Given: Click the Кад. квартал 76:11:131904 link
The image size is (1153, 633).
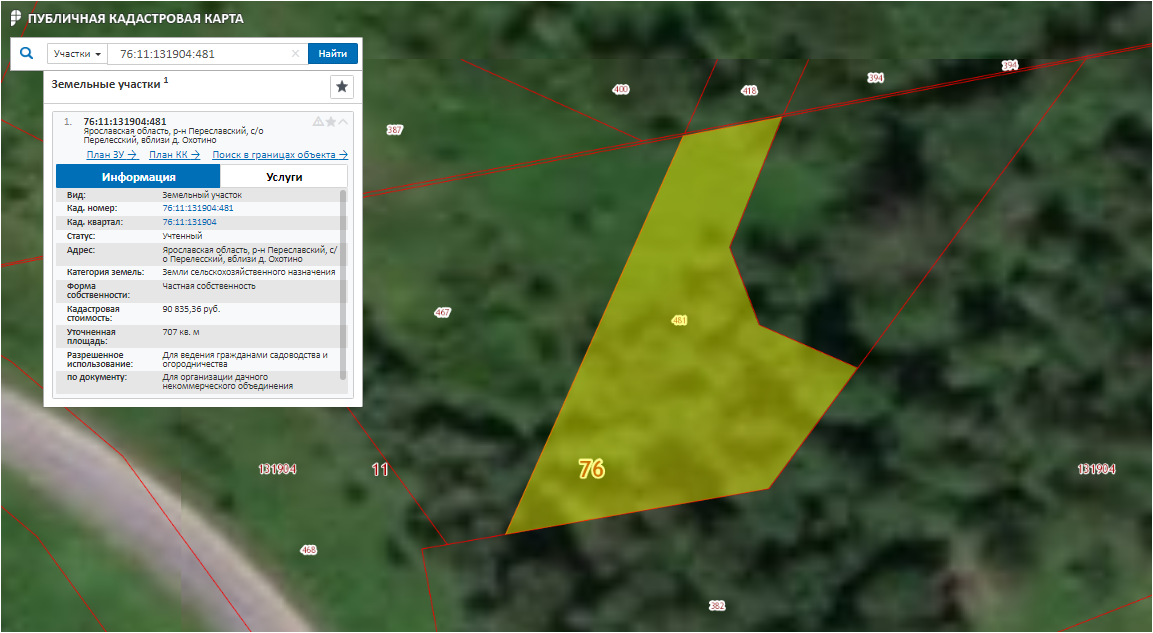Looking at the screenshot, I should pos(190,222).
